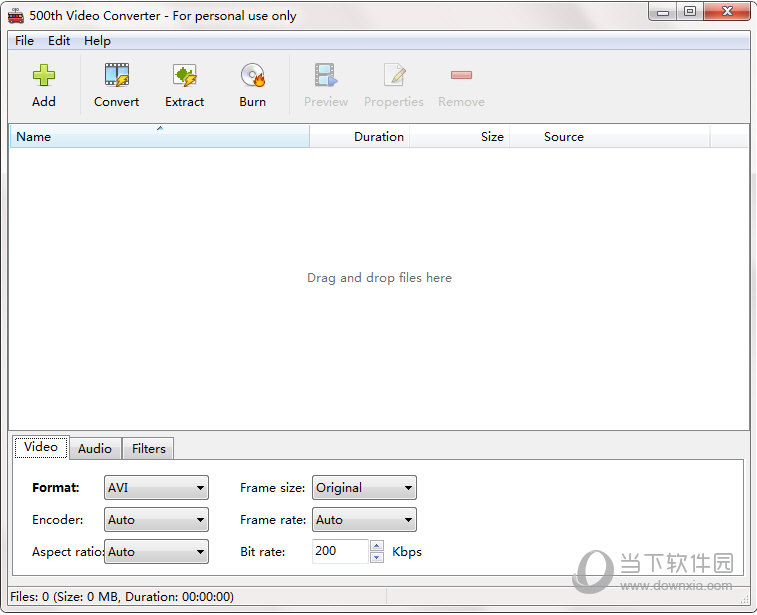Open the Help menu
The width and height of the screenshot is (757, 615).
pyautogui.click(x=97, y=41)
